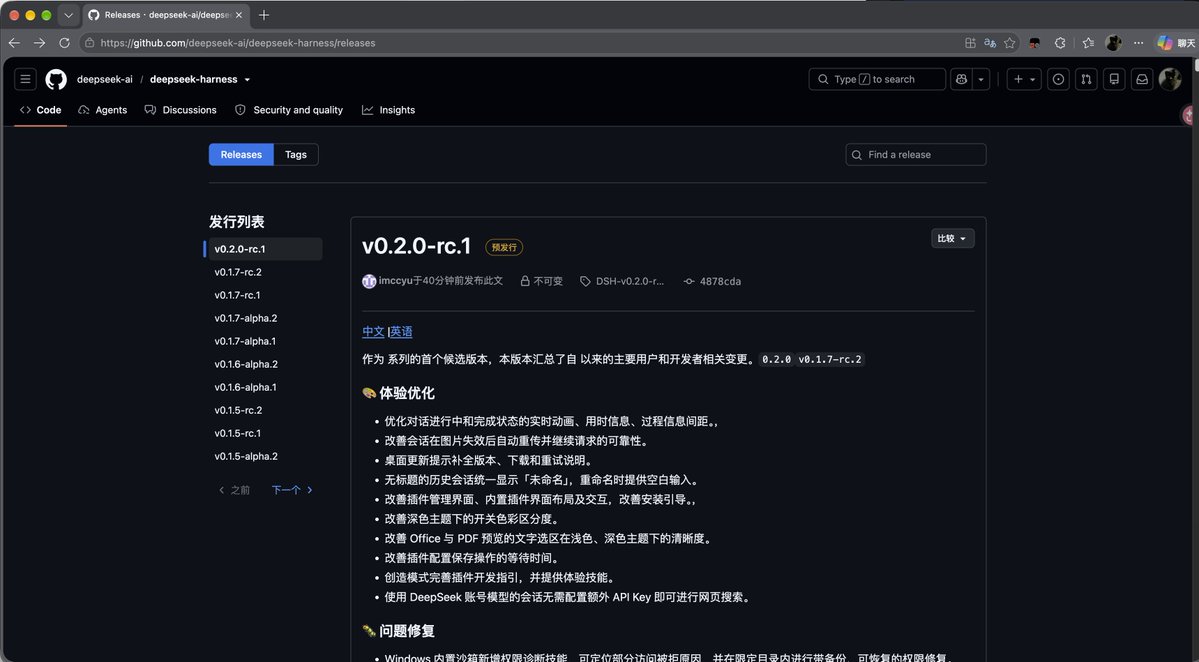Open the issues icon in header
The image size is (1199, 662).
1058,79
